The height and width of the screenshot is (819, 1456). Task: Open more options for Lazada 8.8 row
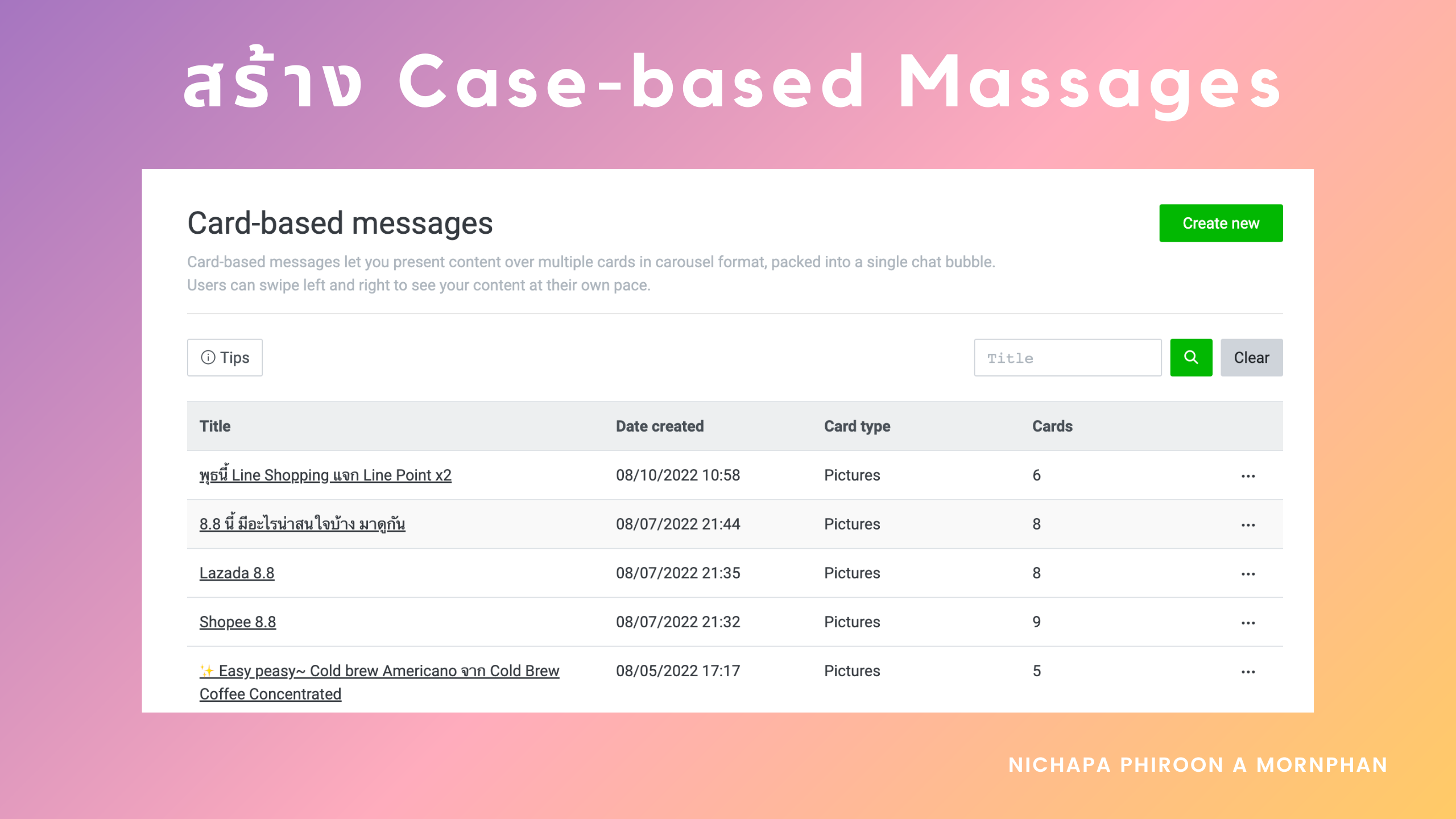[x=1248, y=573]
